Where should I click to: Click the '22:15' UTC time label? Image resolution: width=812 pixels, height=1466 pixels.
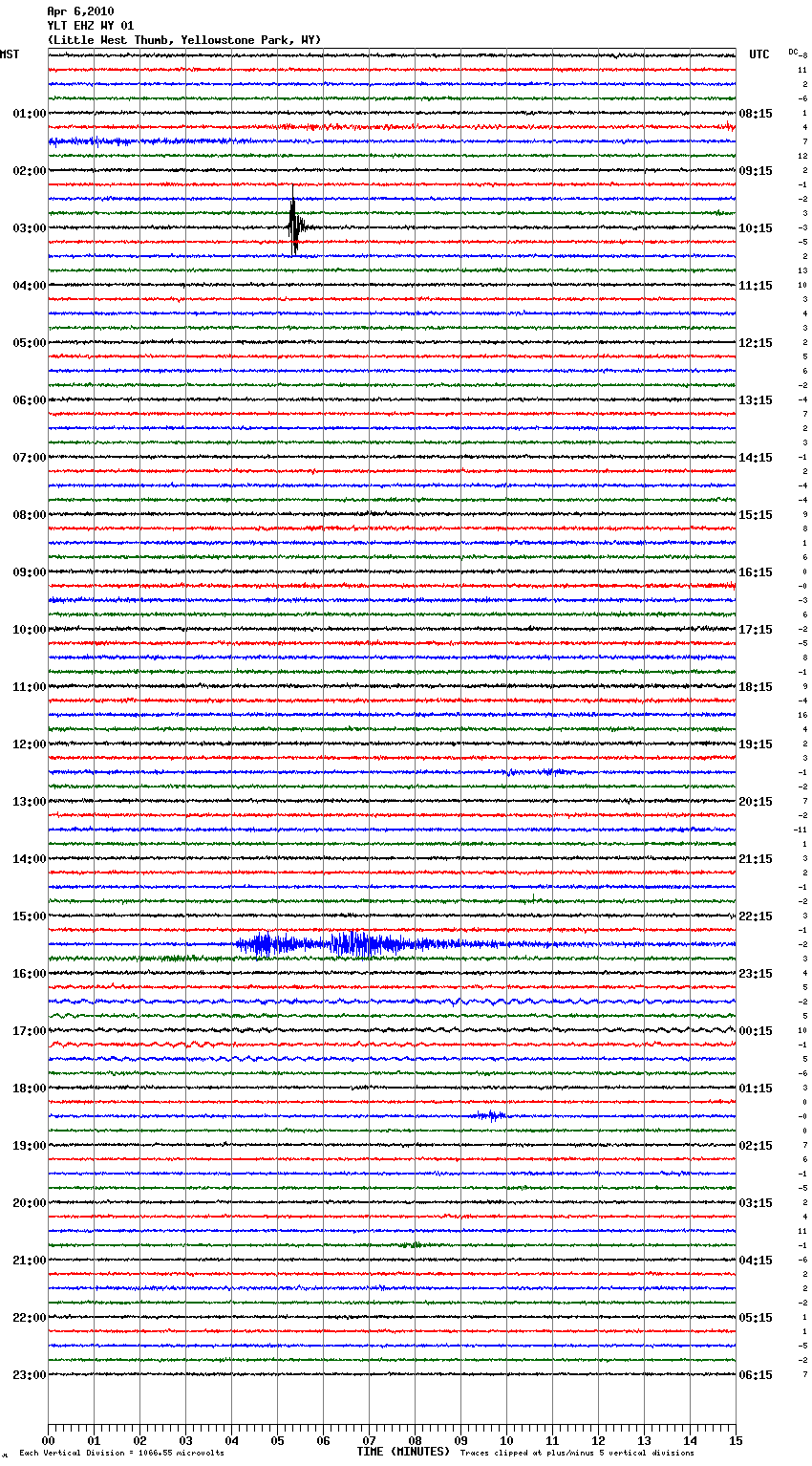756,916
